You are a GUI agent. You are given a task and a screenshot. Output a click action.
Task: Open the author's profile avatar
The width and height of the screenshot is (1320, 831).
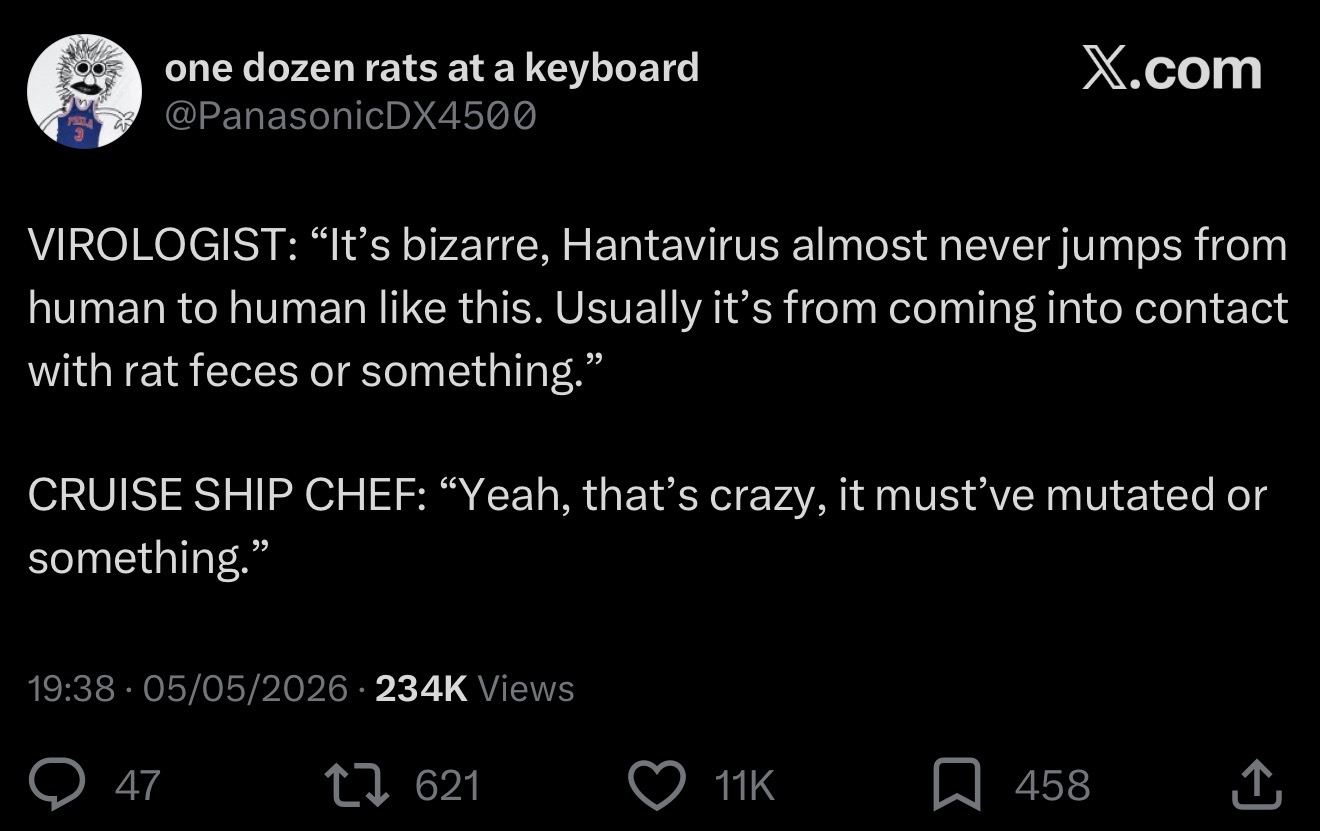click(84, 91)
